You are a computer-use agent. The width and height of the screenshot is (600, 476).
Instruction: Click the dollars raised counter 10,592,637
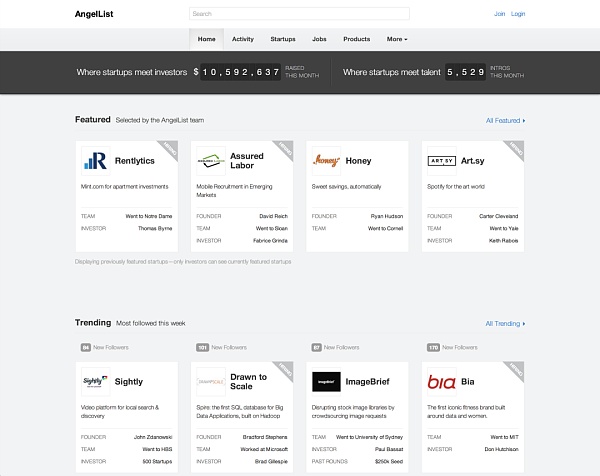[241, 72]
